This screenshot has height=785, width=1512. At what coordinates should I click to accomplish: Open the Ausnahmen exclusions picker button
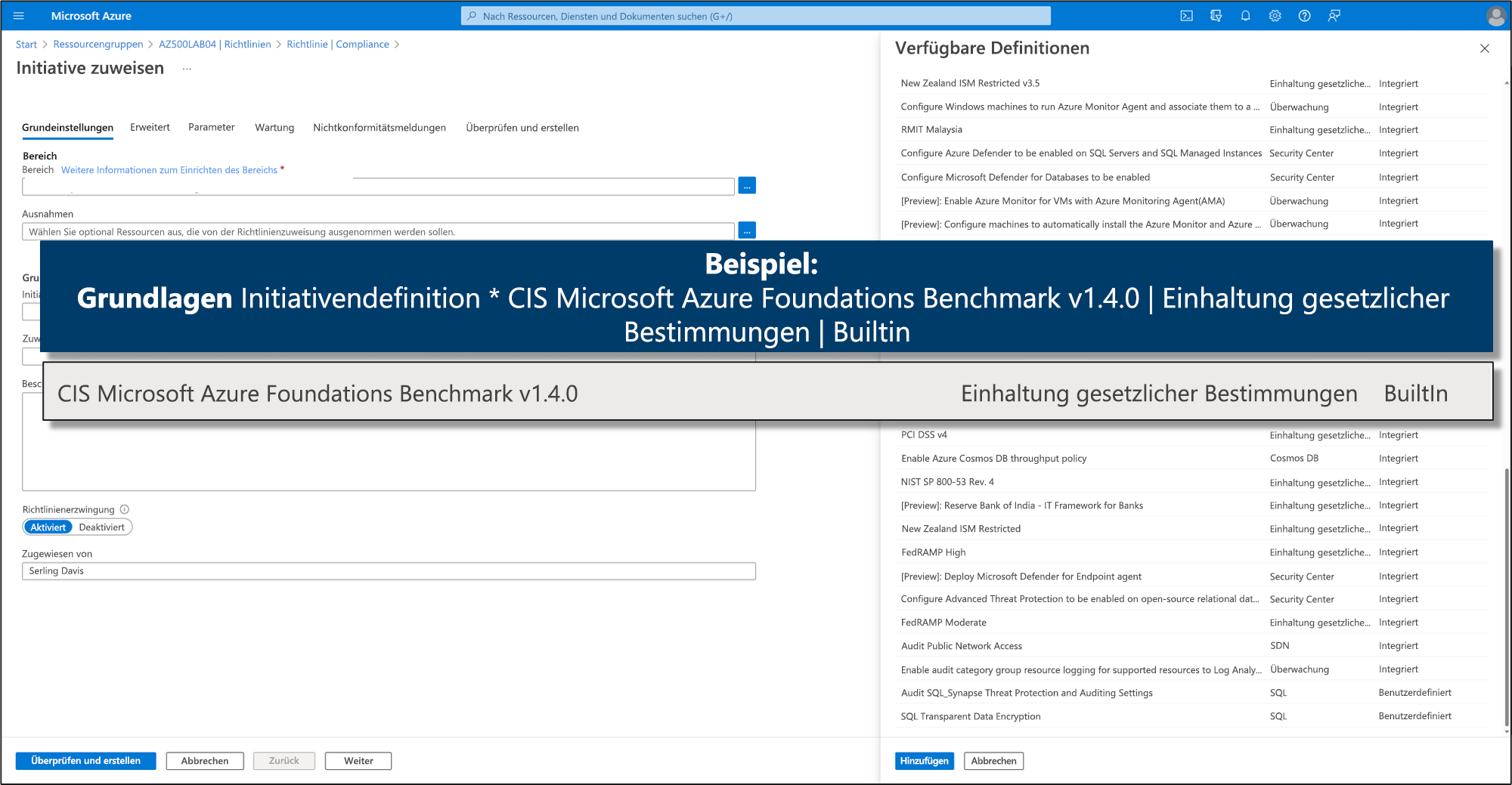click(747, 230)
